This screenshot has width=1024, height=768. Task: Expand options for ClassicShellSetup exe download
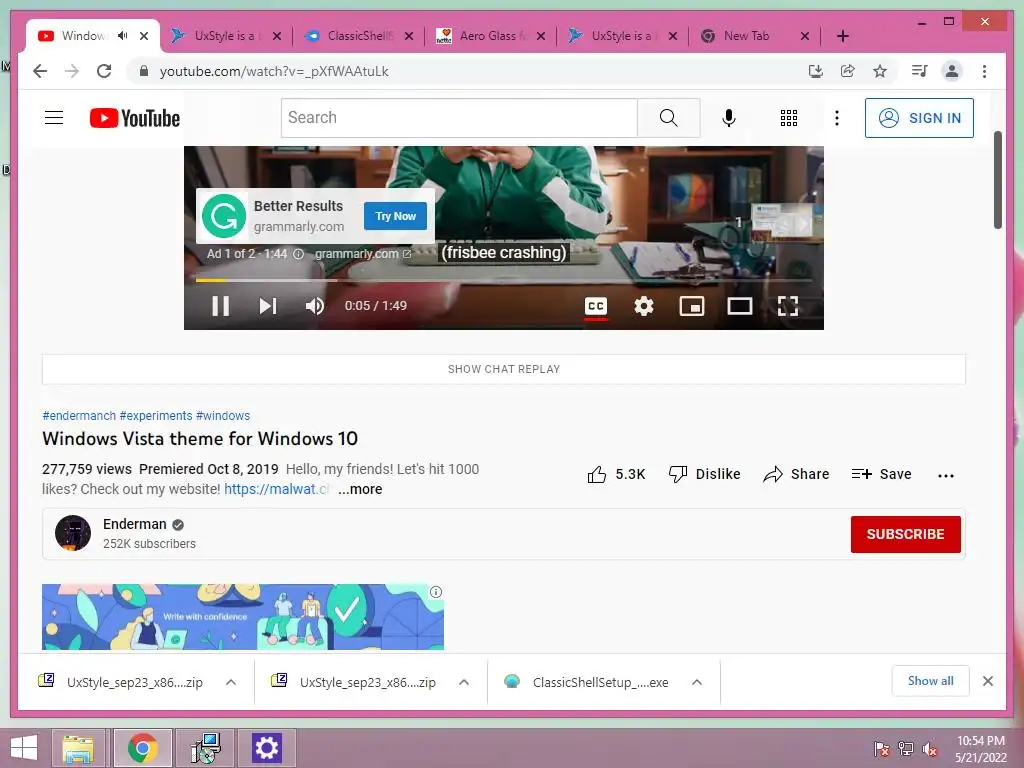click(x=697, y=682)
